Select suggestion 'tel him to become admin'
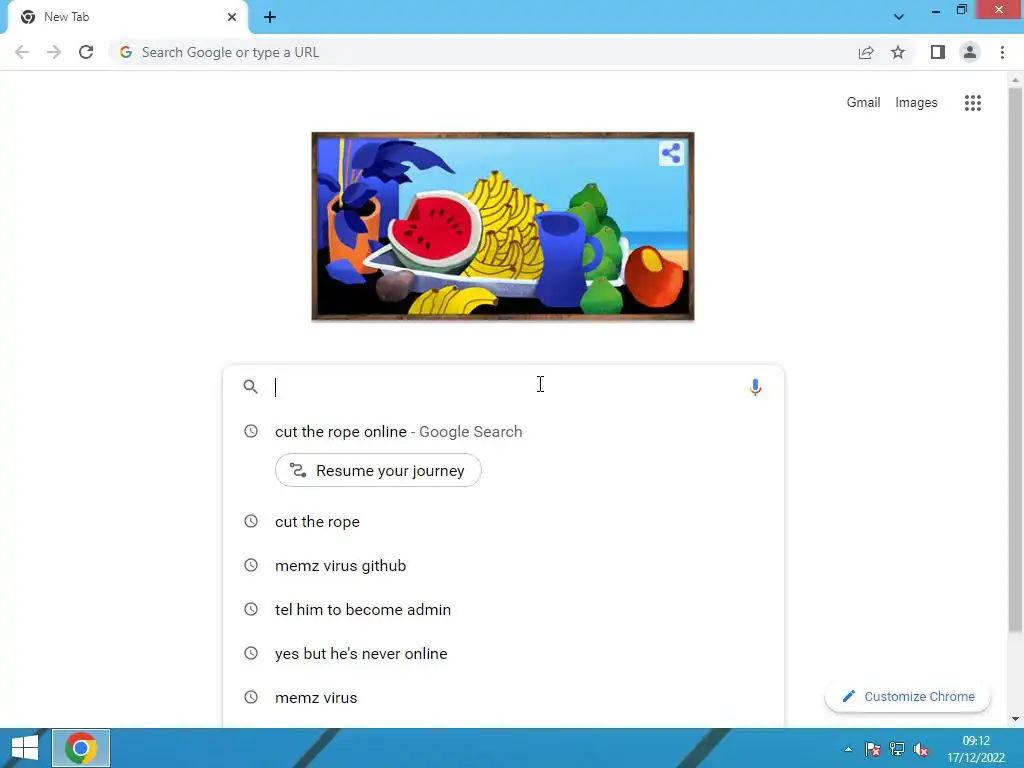Viewport: 1024px width, 768px height. (503, 609)
